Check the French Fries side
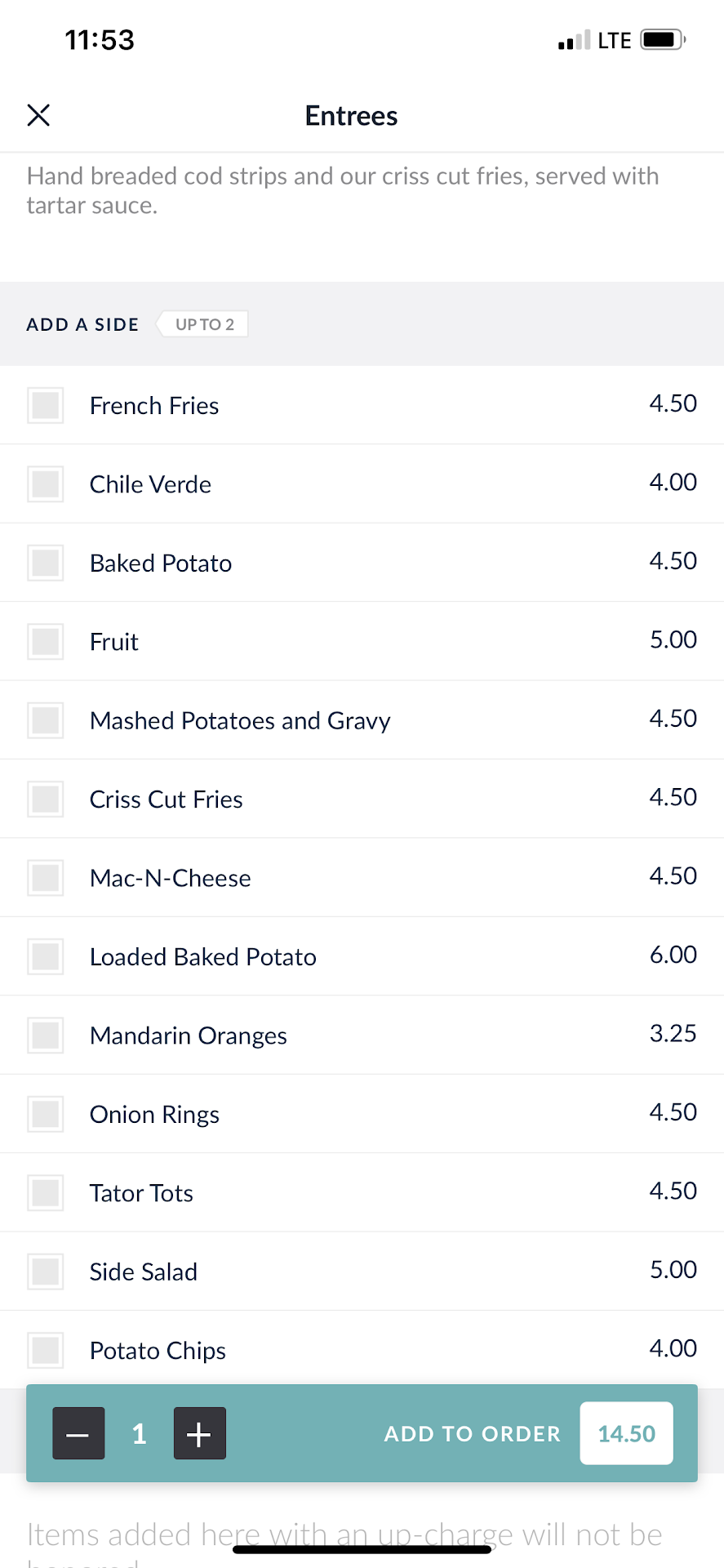The image size is (724, 1568). (46, 406)
